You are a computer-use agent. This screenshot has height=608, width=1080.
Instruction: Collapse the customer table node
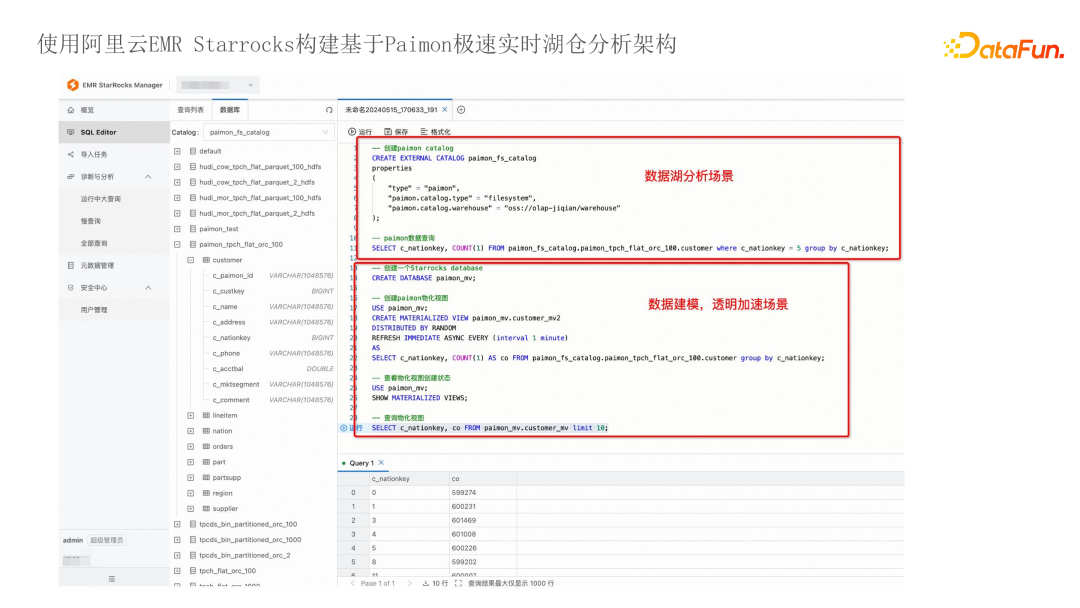click(x=191, y=260)
